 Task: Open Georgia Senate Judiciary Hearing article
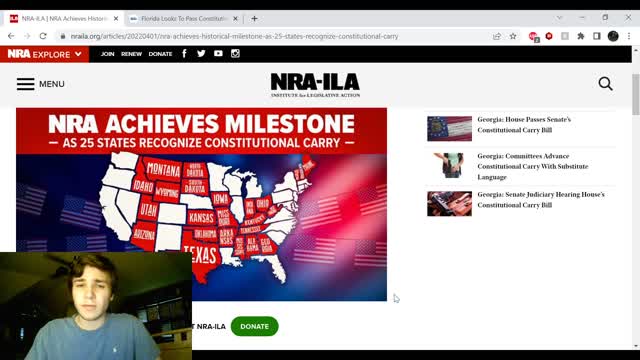pos(541,200)
